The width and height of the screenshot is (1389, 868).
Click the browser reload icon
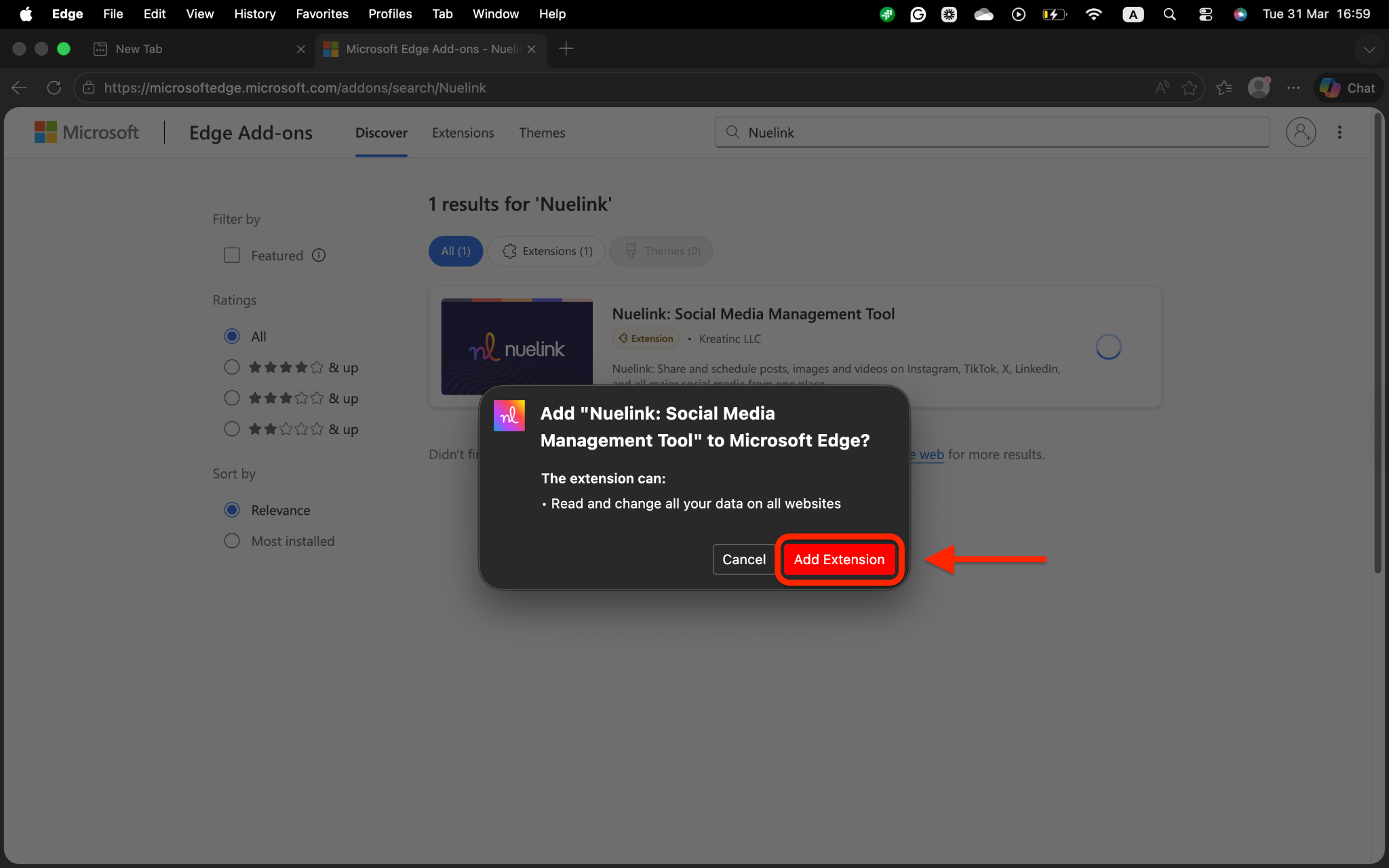[54, 87]
